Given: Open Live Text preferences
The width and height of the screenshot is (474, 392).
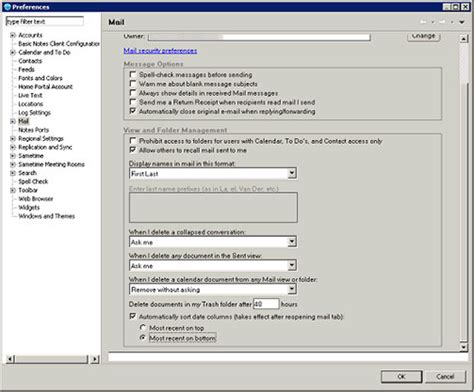Looking at the screenshot, I should 30,95.
